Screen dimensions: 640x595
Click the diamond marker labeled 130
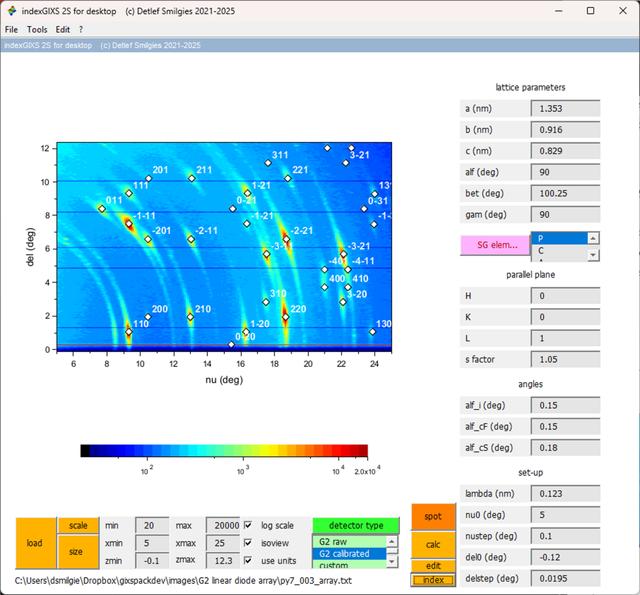tap(372, 332)
